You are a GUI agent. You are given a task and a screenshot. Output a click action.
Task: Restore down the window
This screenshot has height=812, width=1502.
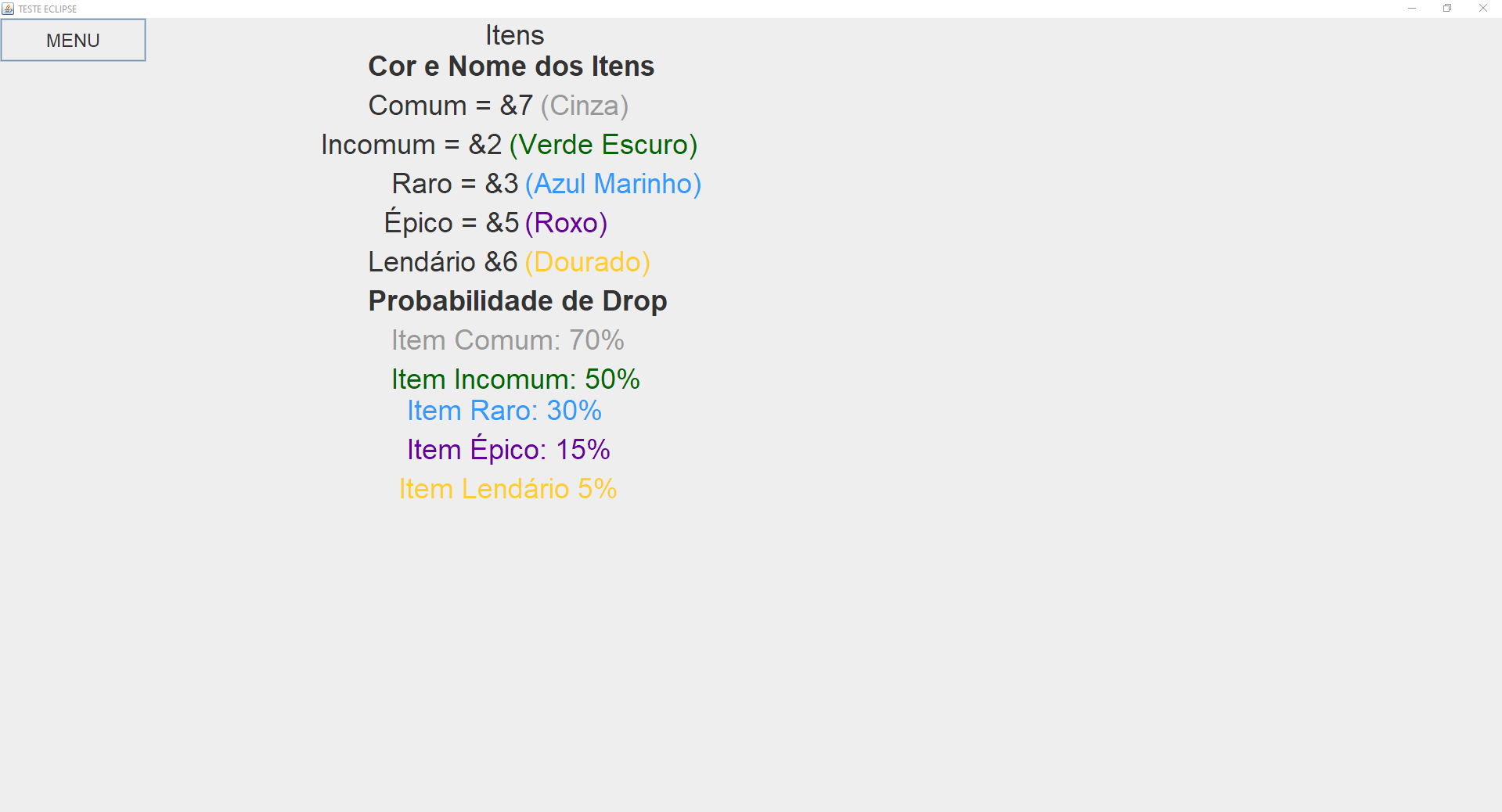tap(1447, 9)
